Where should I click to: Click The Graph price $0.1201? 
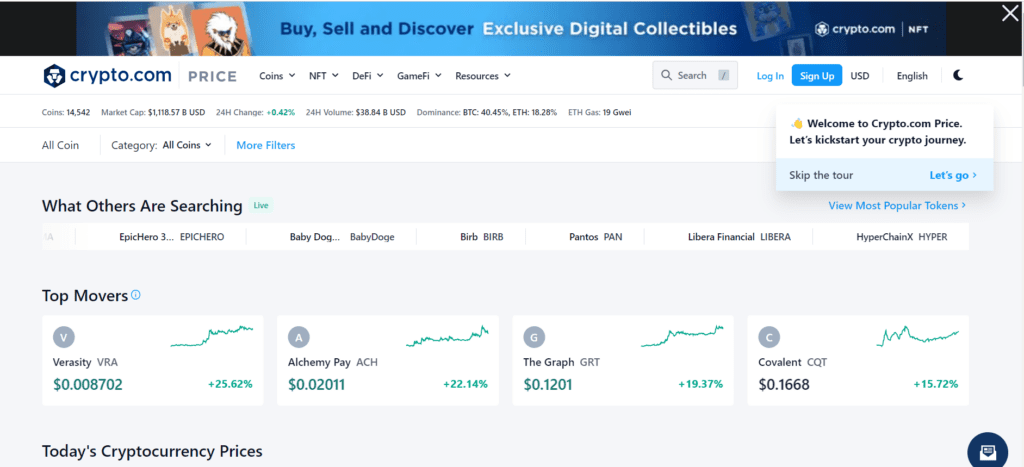tap(547, 385)
